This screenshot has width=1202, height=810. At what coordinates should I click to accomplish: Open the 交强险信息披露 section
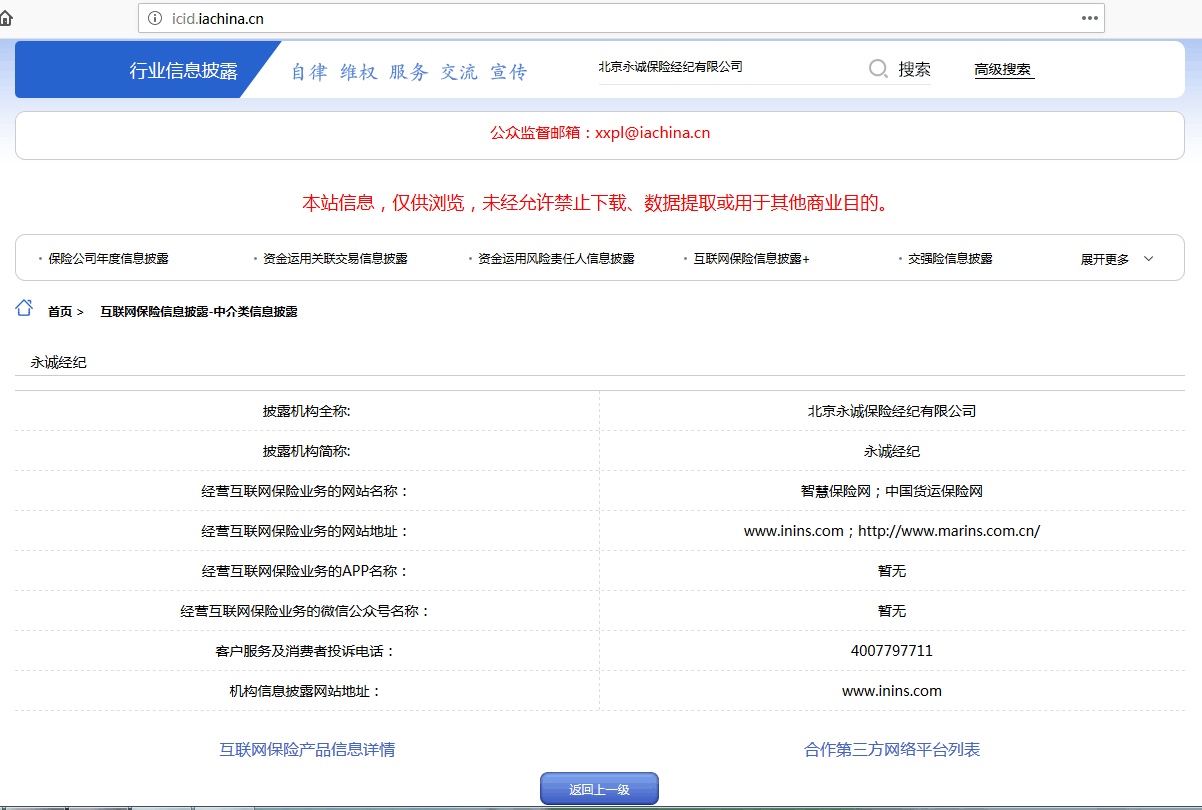click(949, 259)
